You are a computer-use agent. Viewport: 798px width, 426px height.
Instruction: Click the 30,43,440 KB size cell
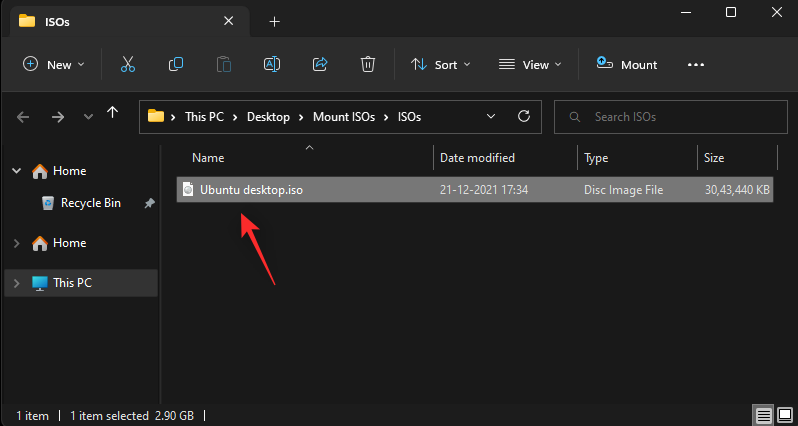(737, 190)
